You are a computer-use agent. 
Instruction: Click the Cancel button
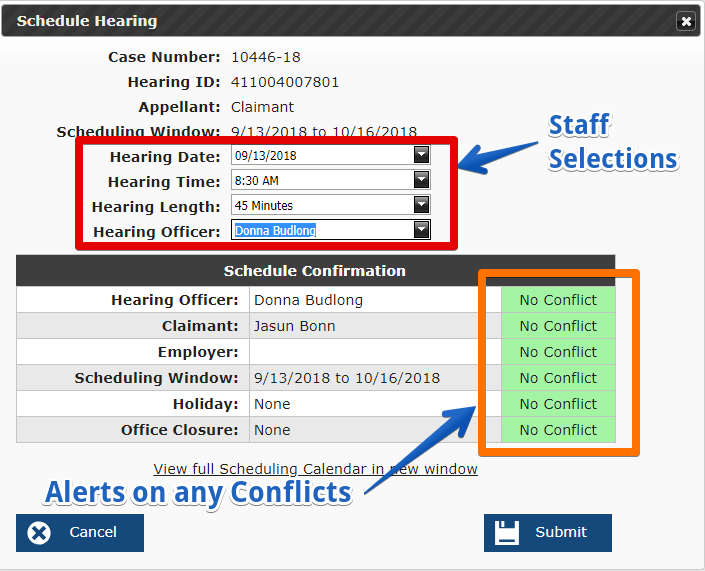tap(80, 533)
